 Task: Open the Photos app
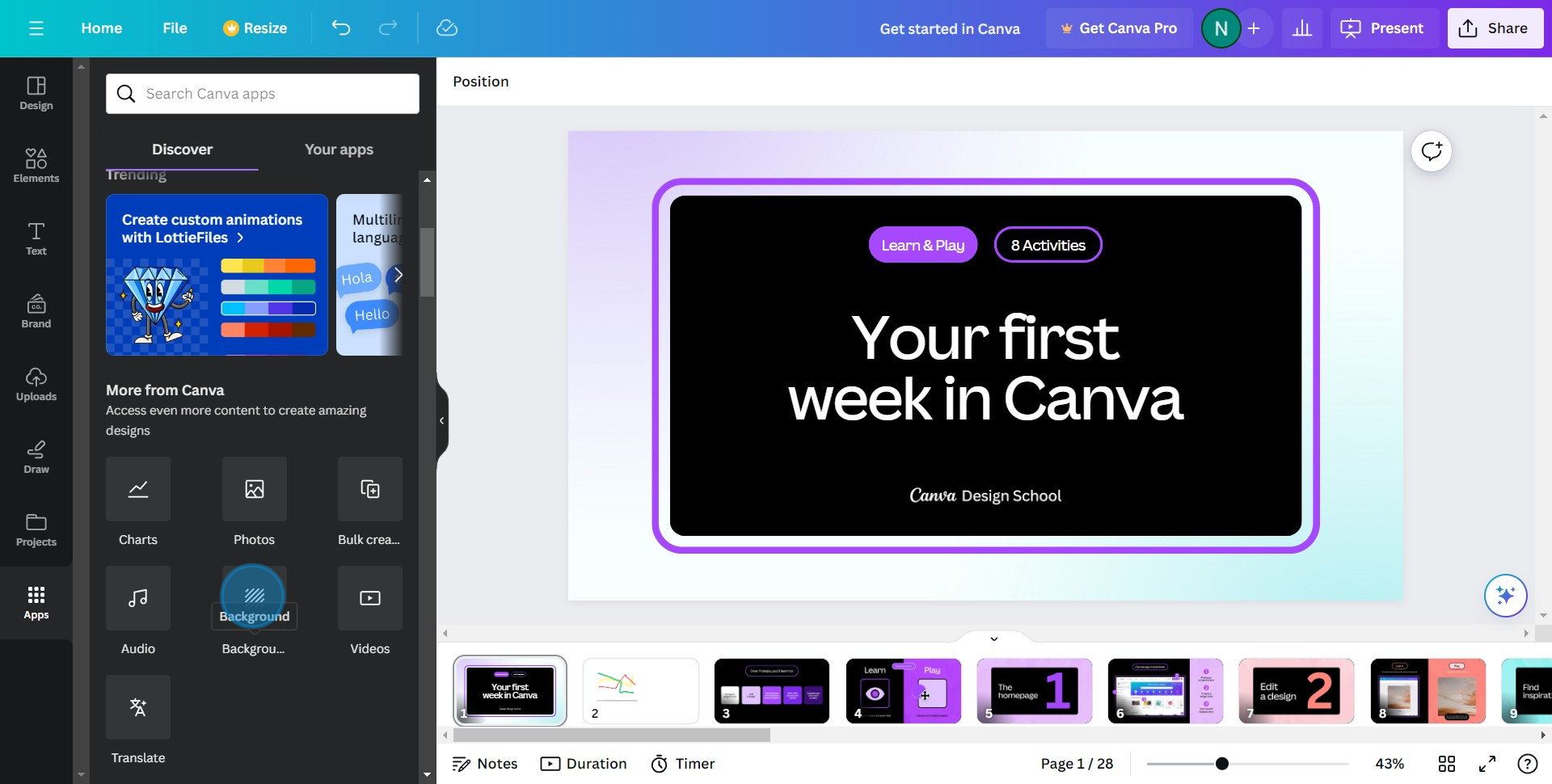tap(255, 489)
